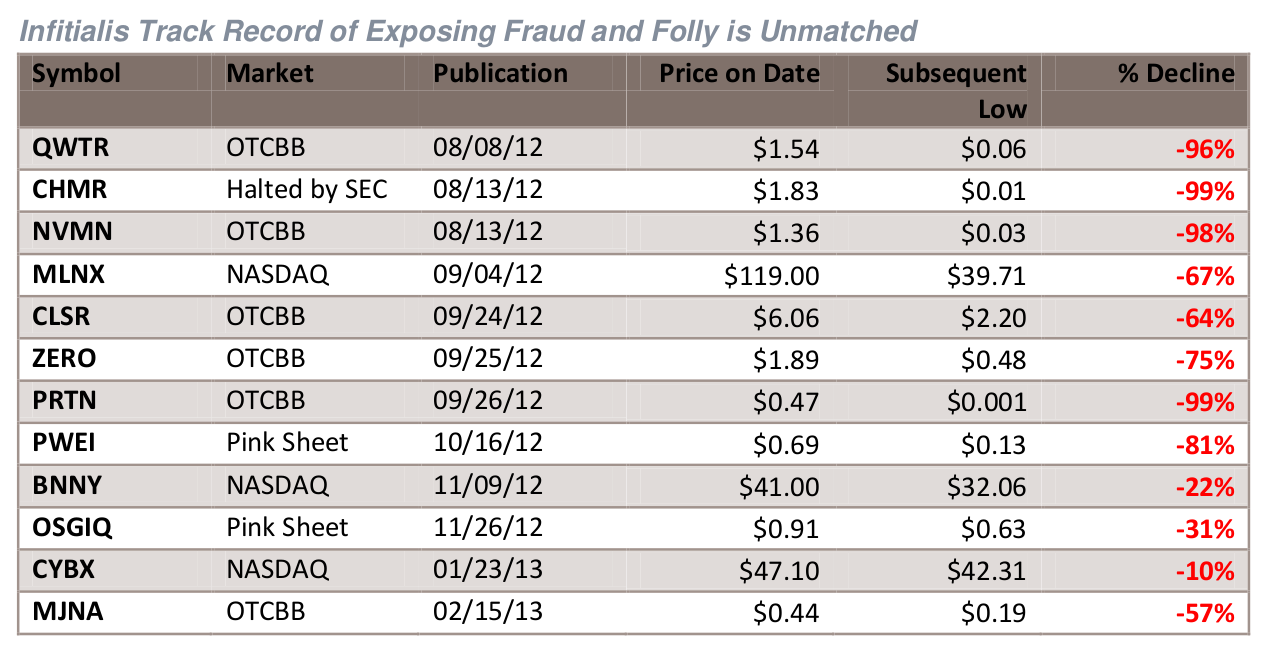Click the NVMN symbol cell
The image size is (1261, 661).
[72, 232]
